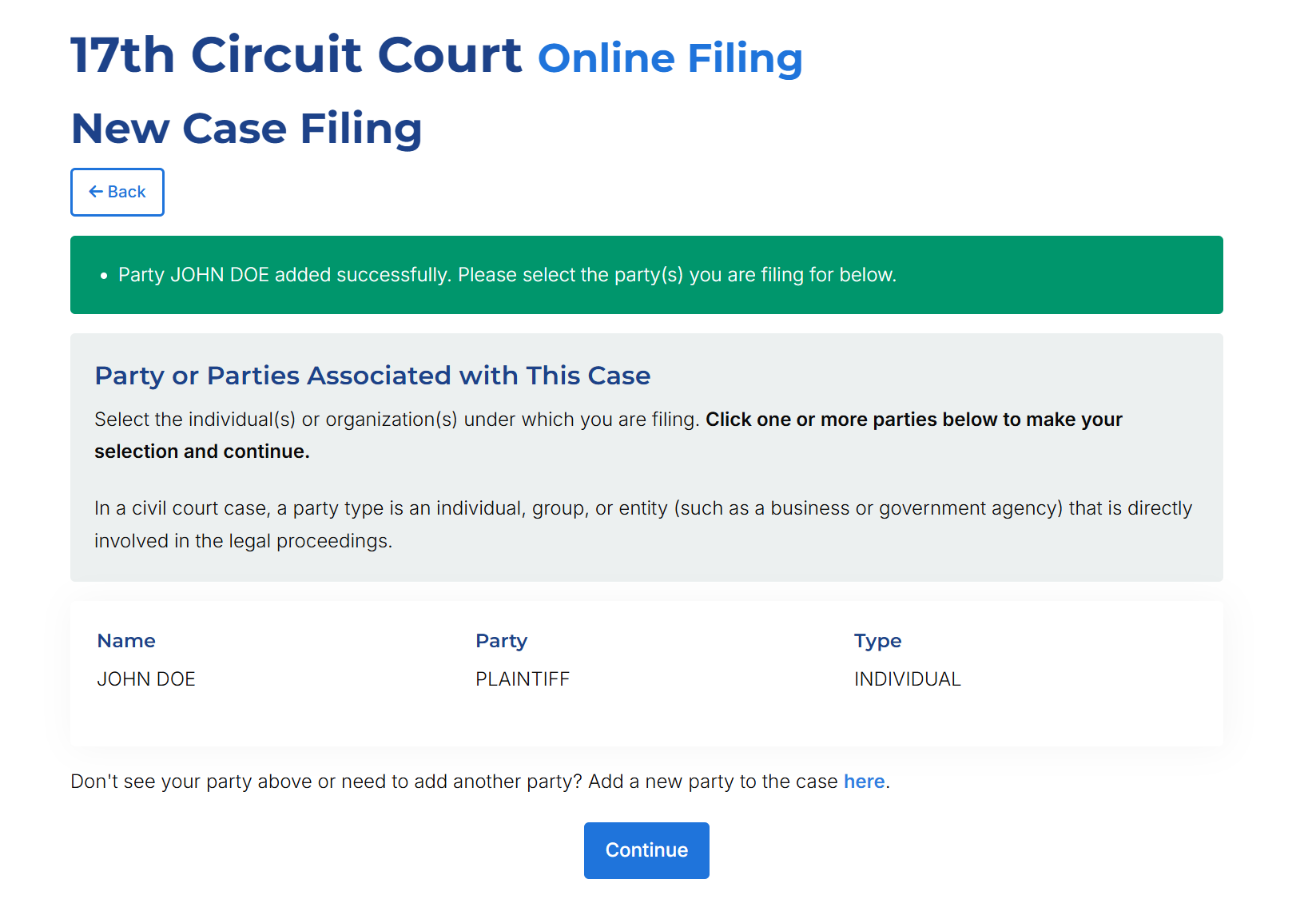Click the Online Filing header text
Viewport: 1316px width, 911px height.
(x=670, y=58)
